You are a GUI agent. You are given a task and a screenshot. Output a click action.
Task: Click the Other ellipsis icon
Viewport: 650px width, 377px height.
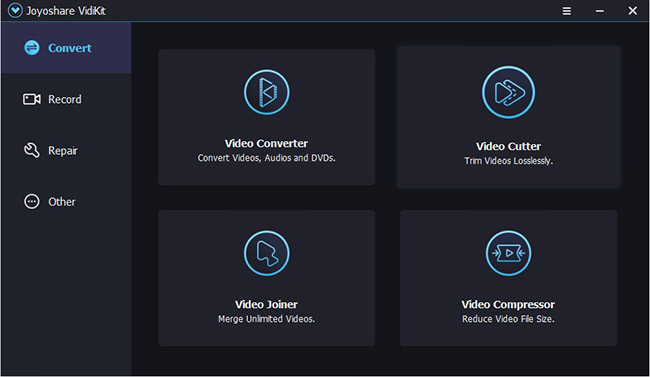pos(32,202)
